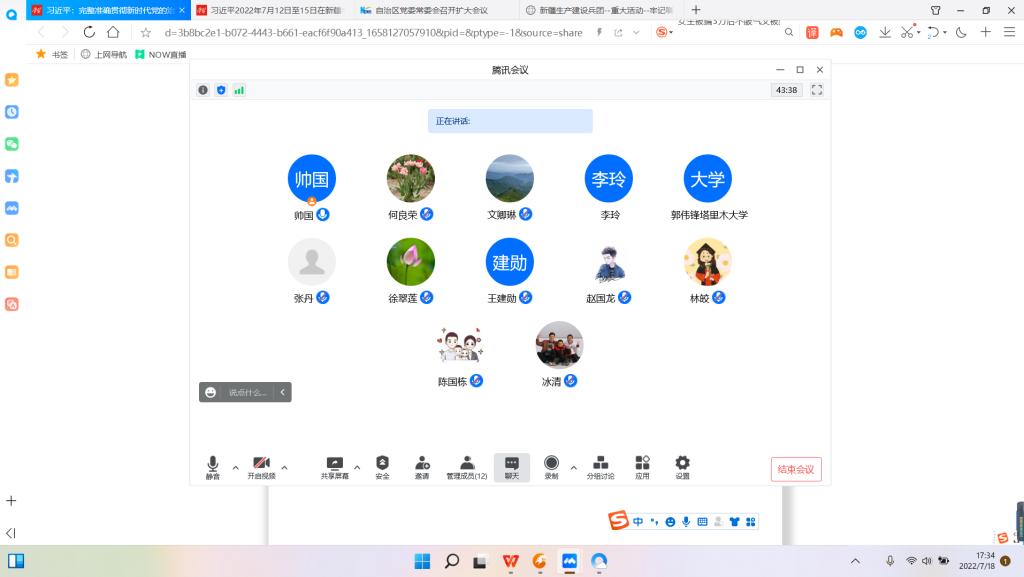Viewport: 1024px width, 577px height.
Task: Open the 分组讨论 breakout rooms
Action: (x=601, y=467)
